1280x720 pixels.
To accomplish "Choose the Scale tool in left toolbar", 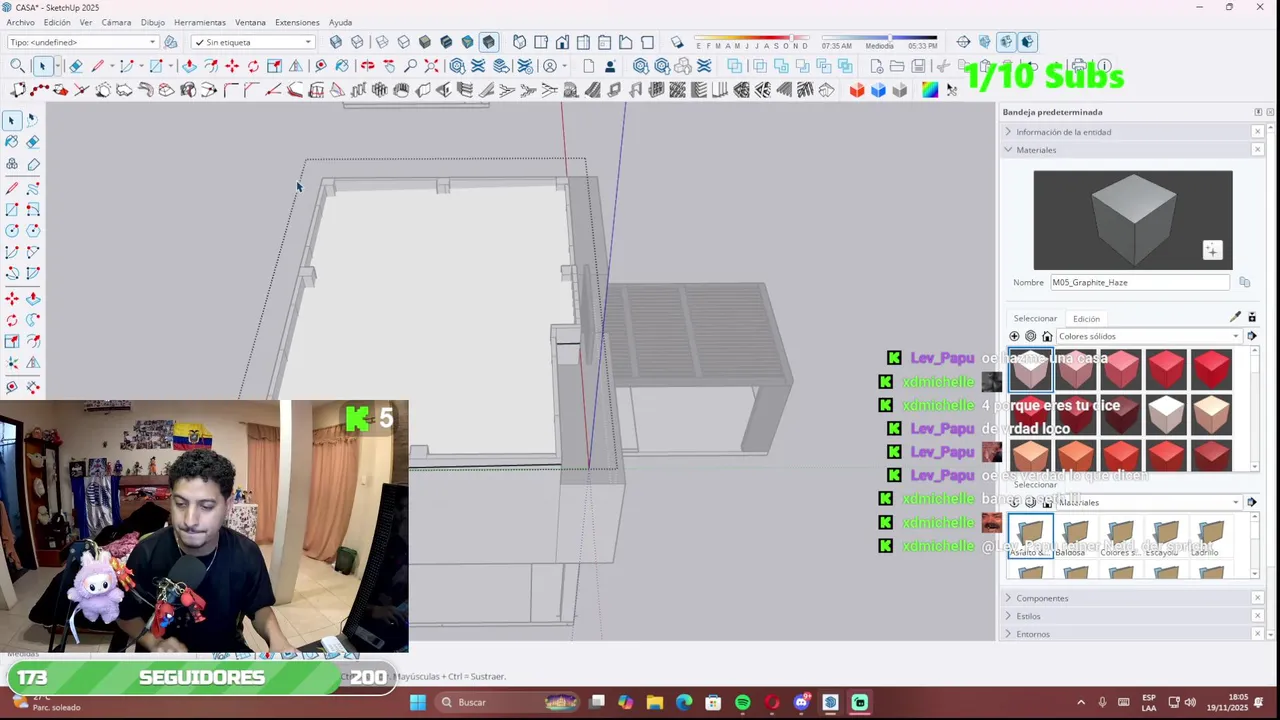I will click(11, 341).
